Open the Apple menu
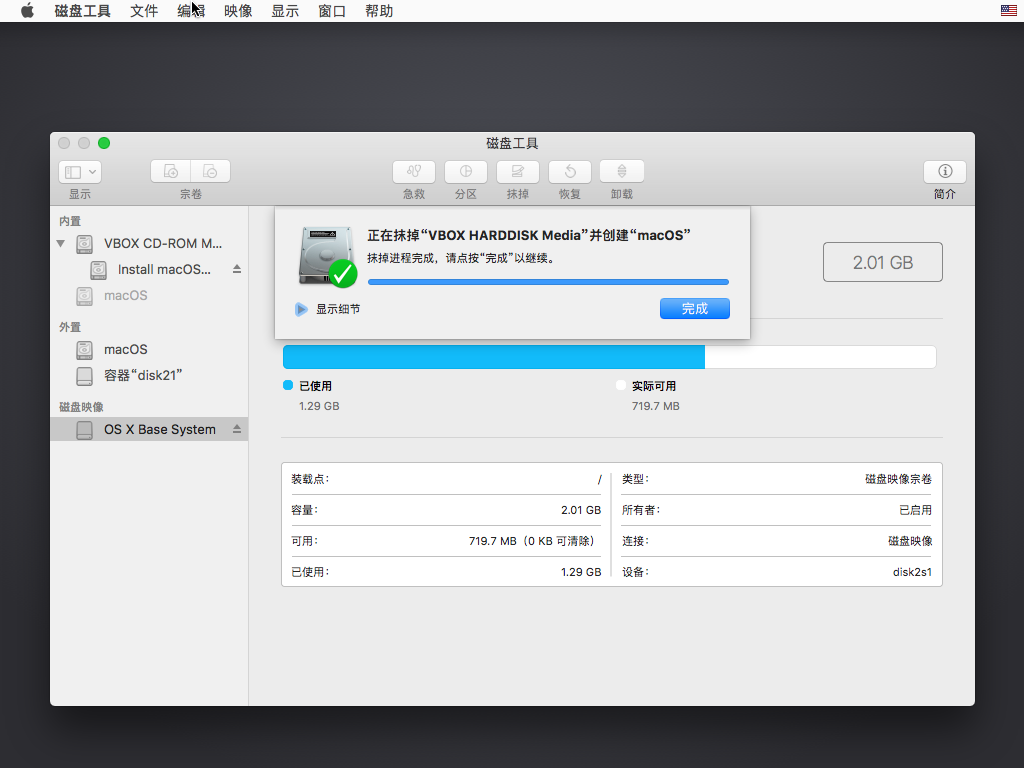 coord(27,11)
